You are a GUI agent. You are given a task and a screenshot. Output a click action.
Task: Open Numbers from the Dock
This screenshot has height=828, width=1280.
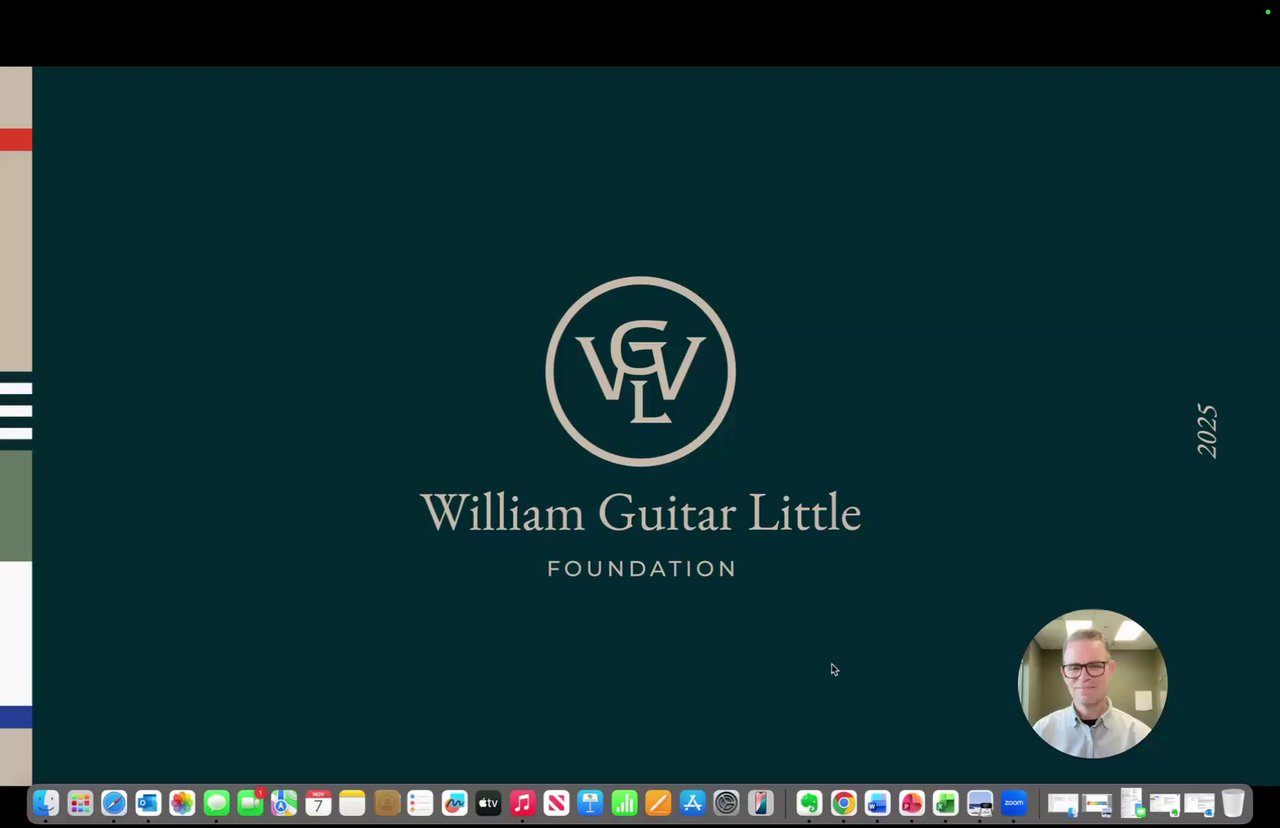click(x=624, y=803)
